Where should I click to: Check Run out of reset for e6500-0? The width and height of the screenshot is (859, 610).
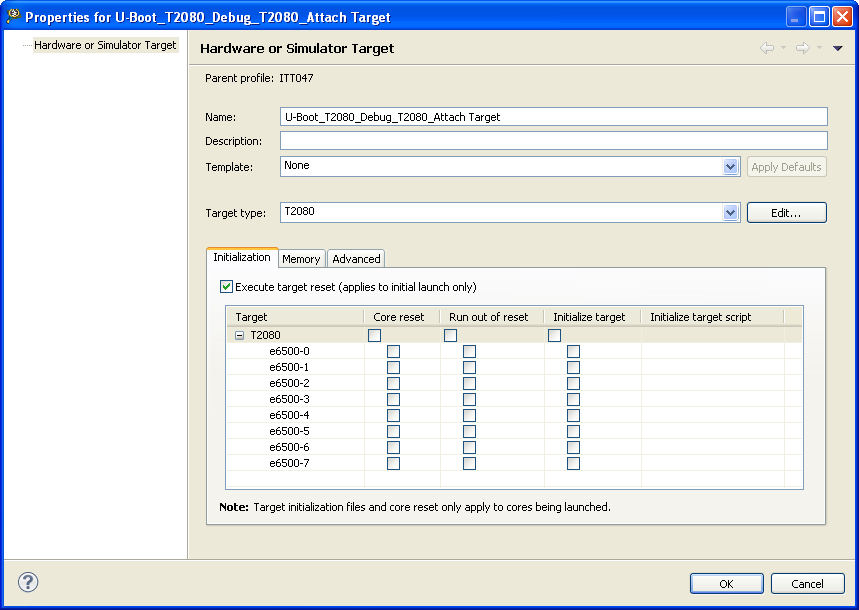coord(469,352)
